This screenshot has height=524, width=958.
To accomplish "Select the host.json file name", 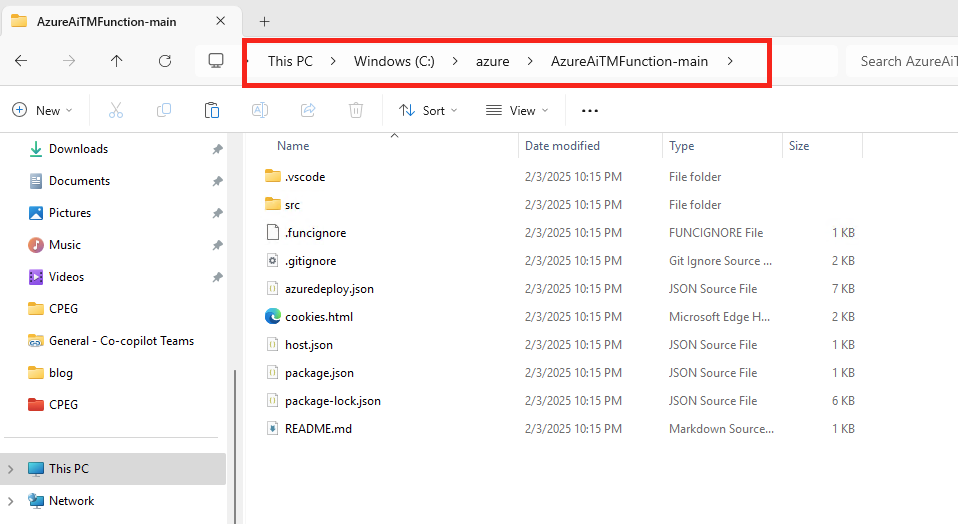I will click(x=309, y=345).
